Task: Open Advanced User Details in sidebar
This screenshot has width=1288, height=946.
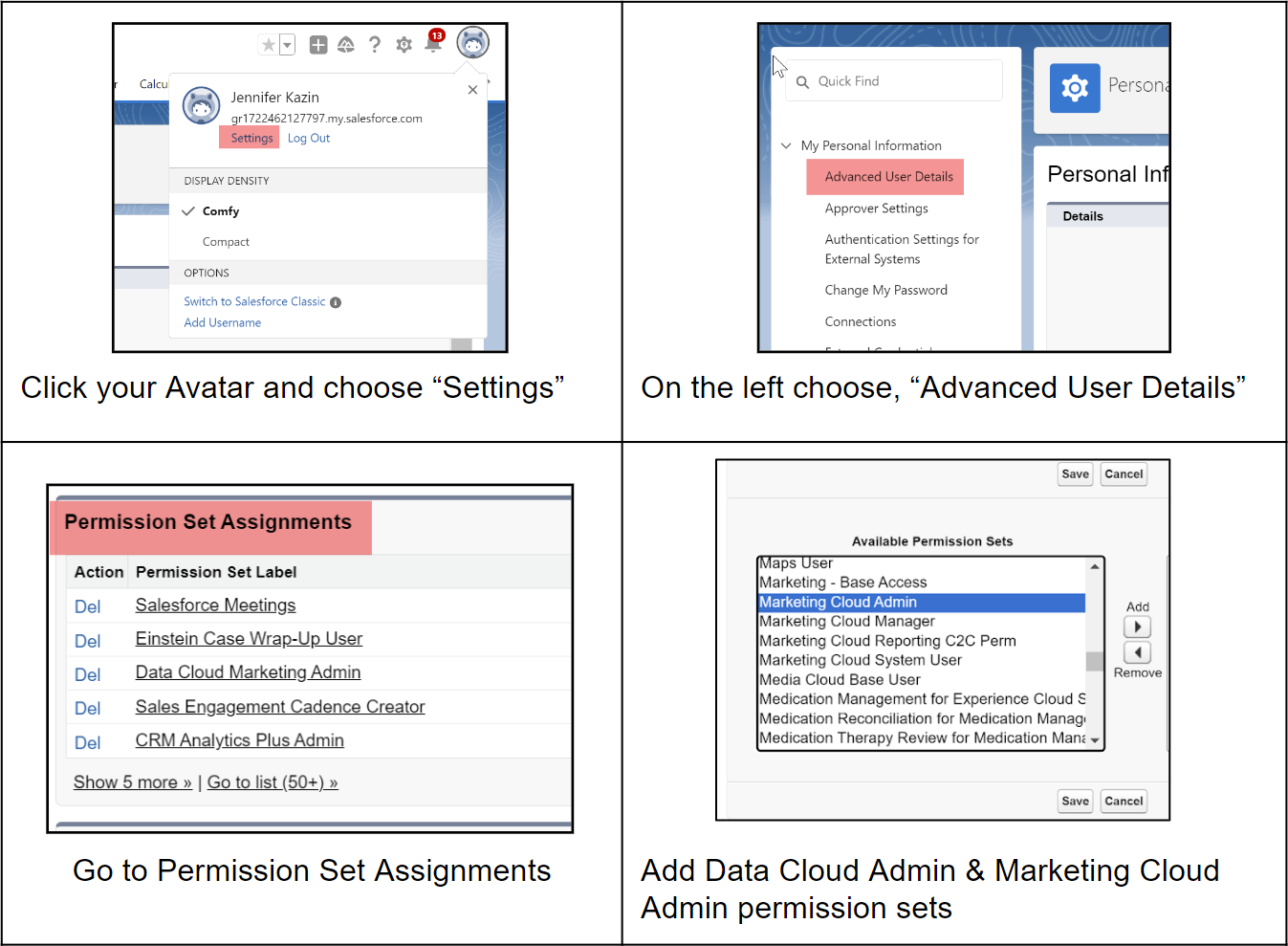Action: 888,177
